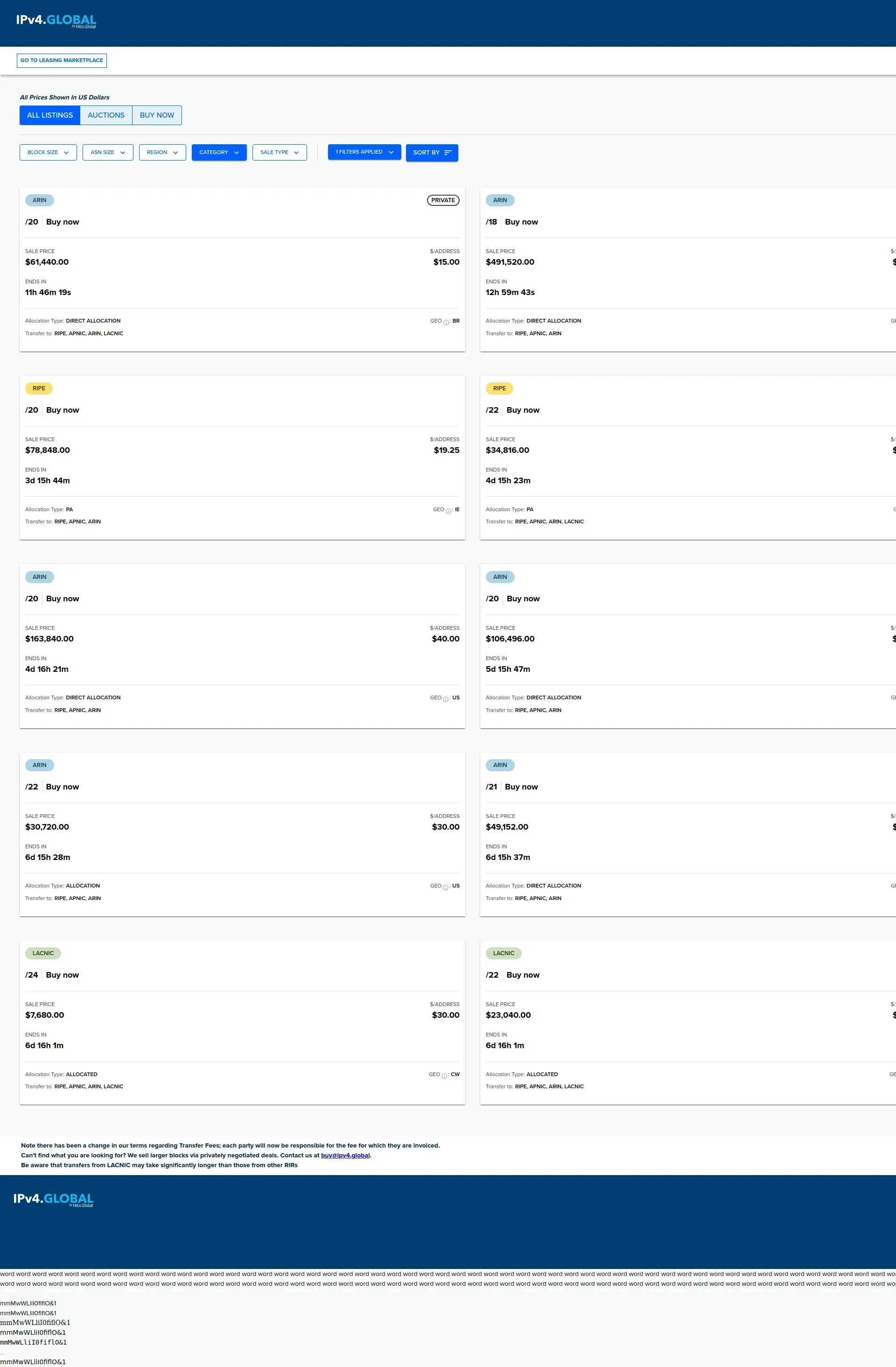Go to Leasing Marketplace button
The width and height of the screenshot is (896, 1367).
pyautogui.click(x=62, y=60)
